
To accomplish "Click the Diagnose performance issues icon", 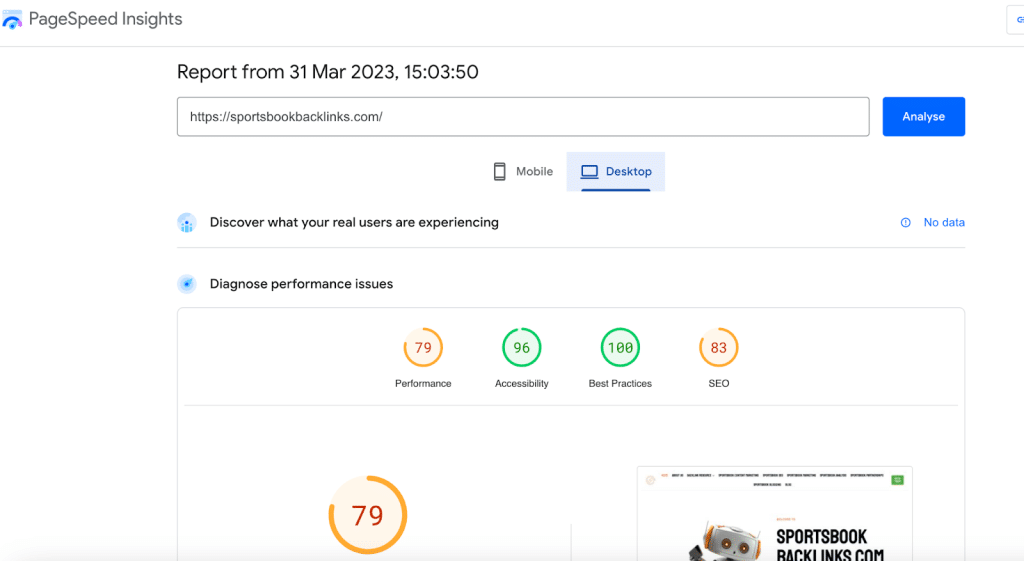I will (186, 284).
